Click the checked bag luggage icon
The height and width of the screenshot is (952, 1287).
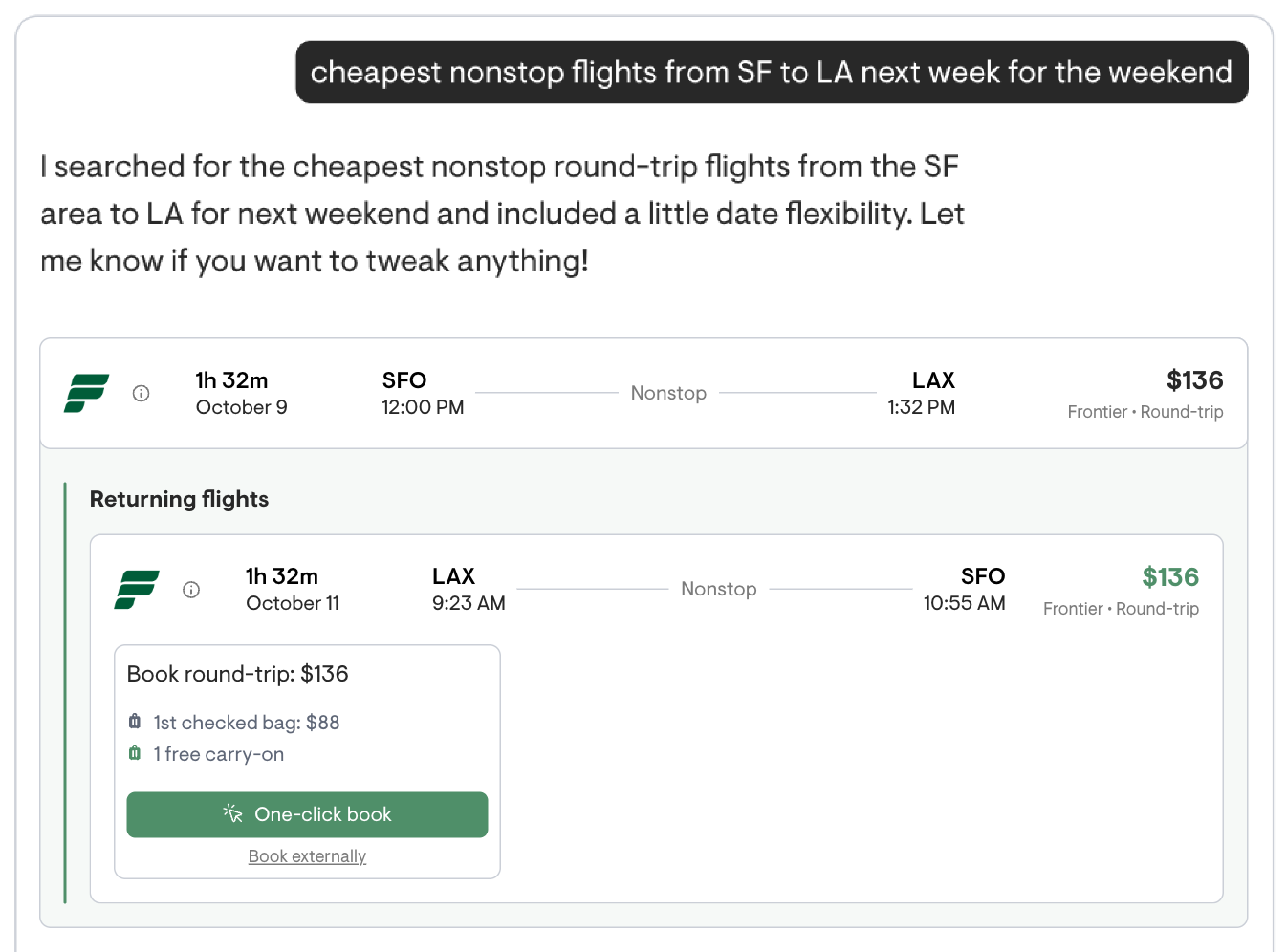(x=135, y=722)
